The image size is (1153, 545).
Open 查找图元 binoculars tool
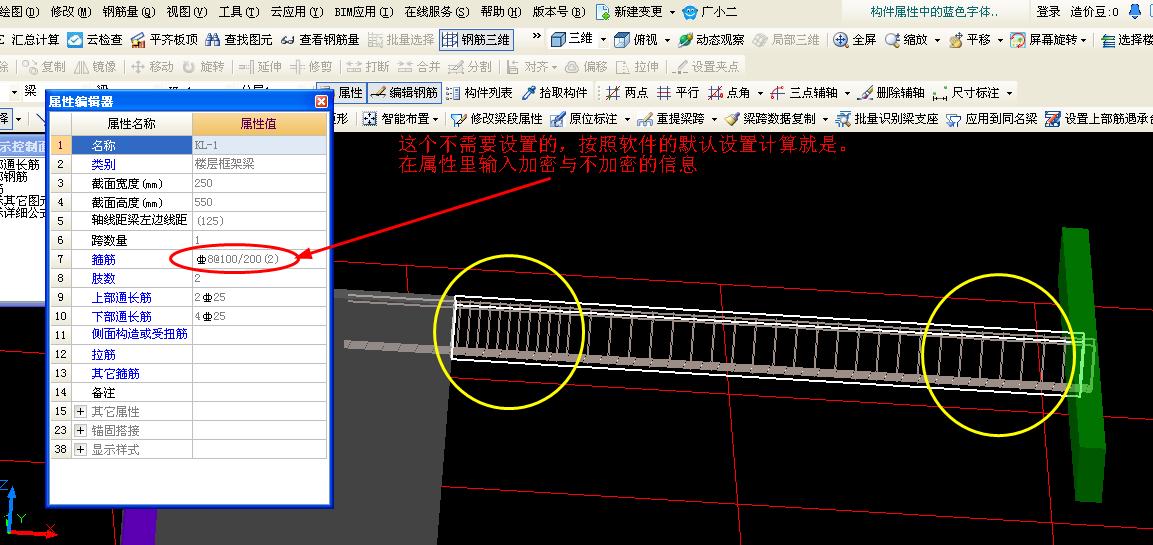(x=239, y=40)
